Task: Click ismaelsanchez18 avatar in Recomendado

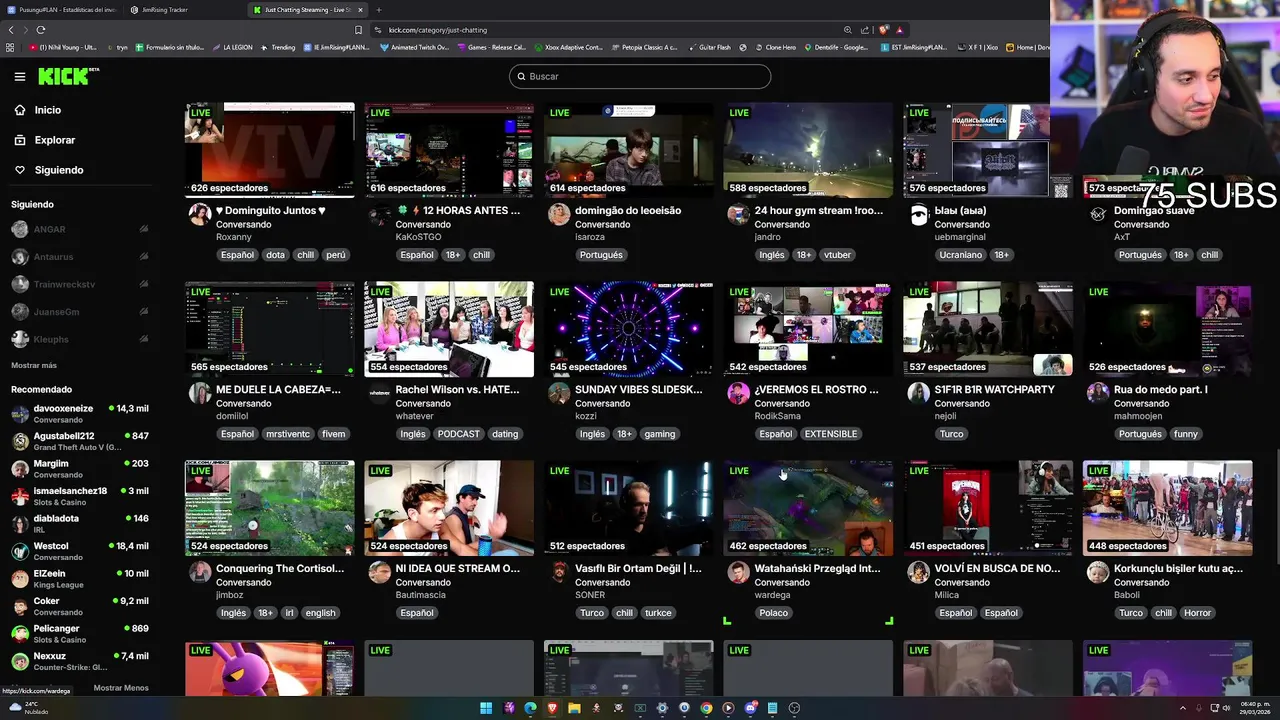Action: pyautogui.click(x=20, y=496)
